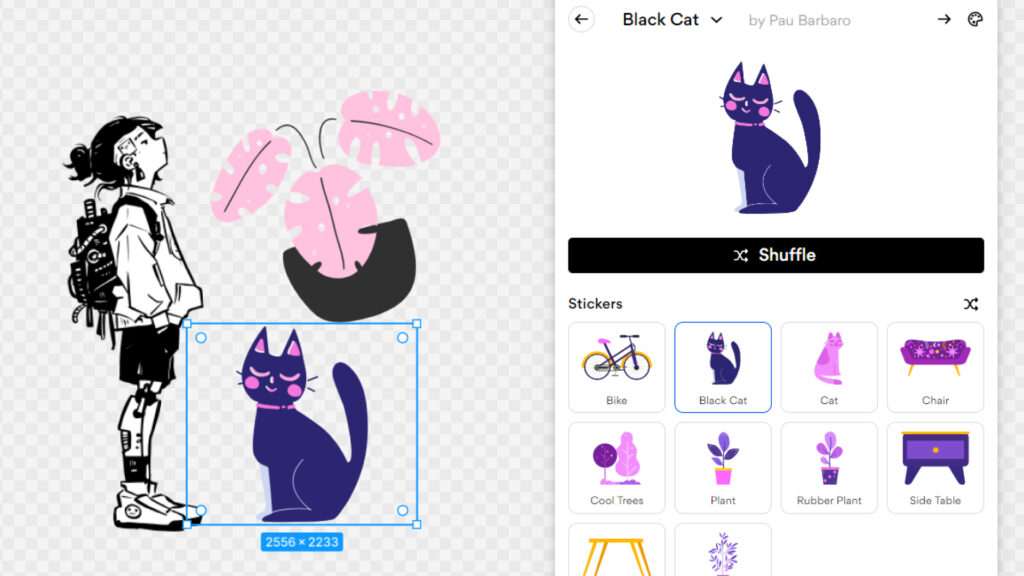Open the color palette icon
Screen dimensions: 1024x576
click(975, 20)
